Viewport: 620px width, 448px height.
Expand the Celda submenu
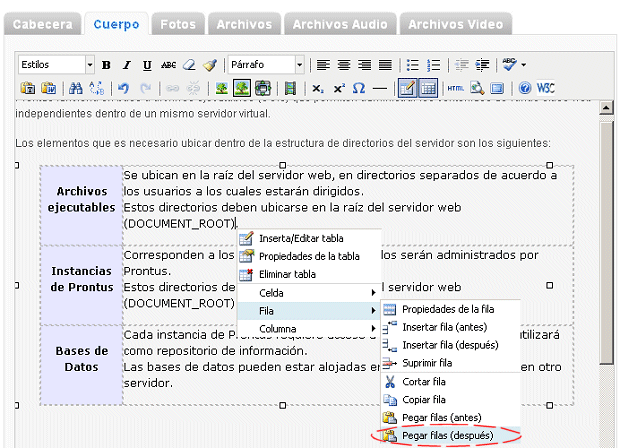(309, 293)
